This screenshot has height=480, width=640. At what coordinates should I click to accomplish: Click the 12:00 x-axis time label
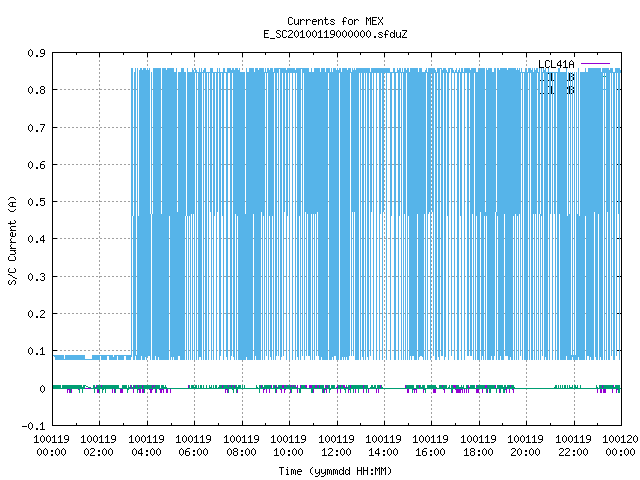336,452
